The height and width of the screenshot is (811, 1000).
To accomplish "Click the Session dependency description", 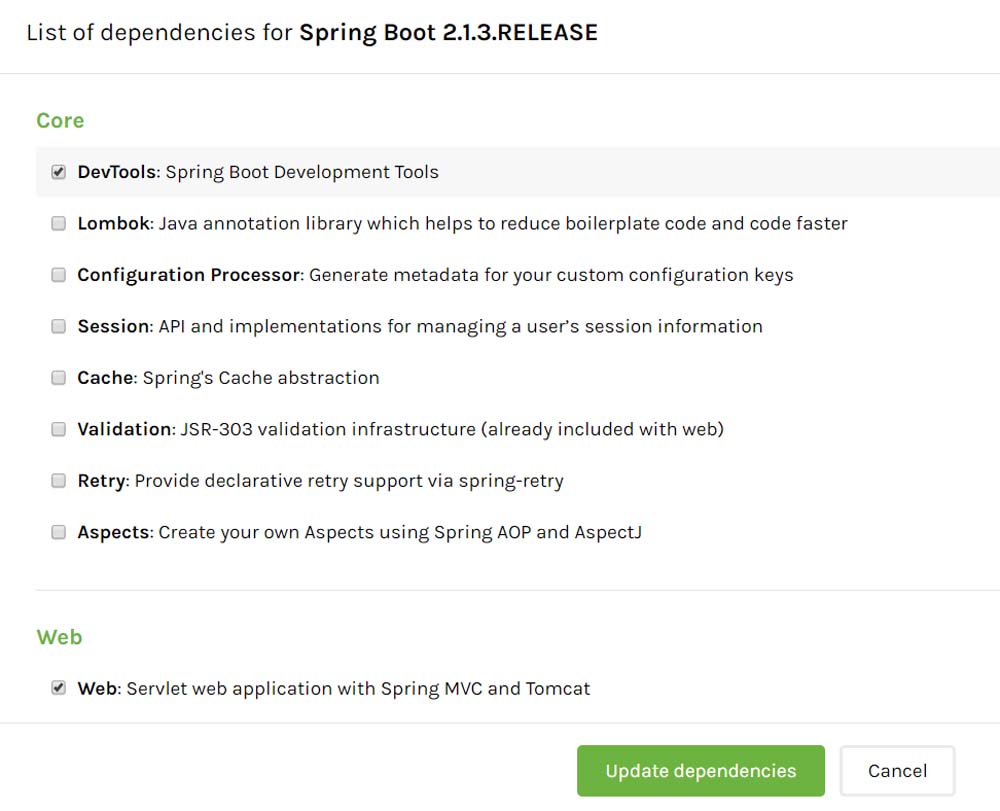I will [459, 326].
